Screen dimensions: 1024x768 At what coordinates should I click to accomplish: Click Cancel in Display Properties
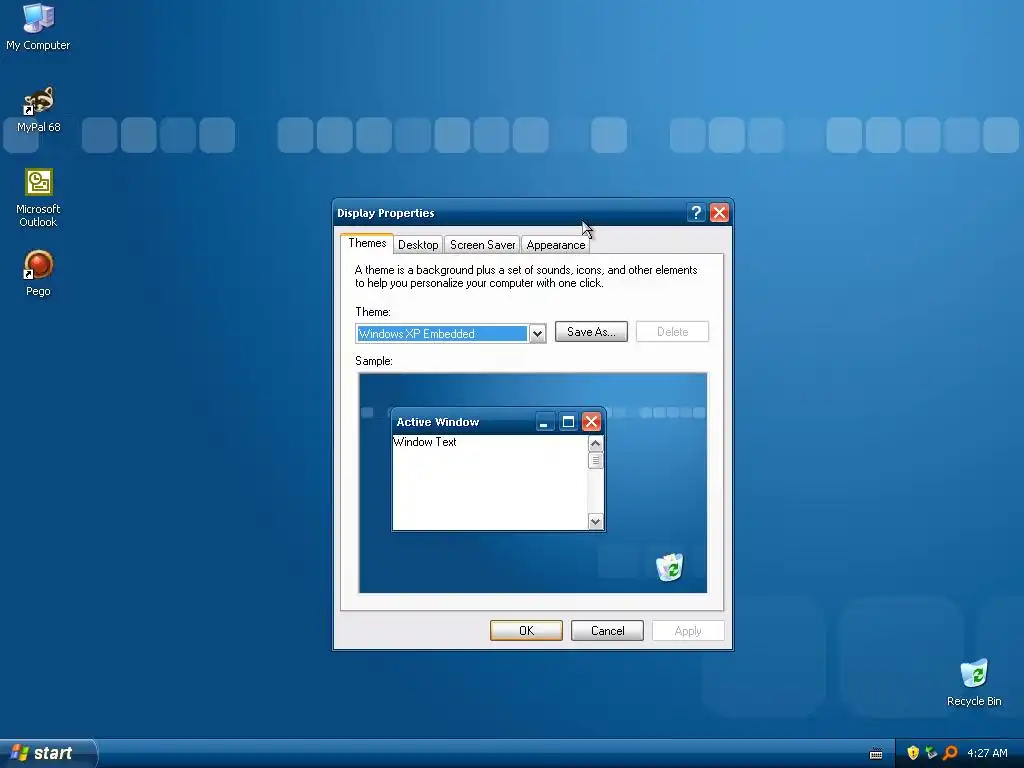click(607, 631)
